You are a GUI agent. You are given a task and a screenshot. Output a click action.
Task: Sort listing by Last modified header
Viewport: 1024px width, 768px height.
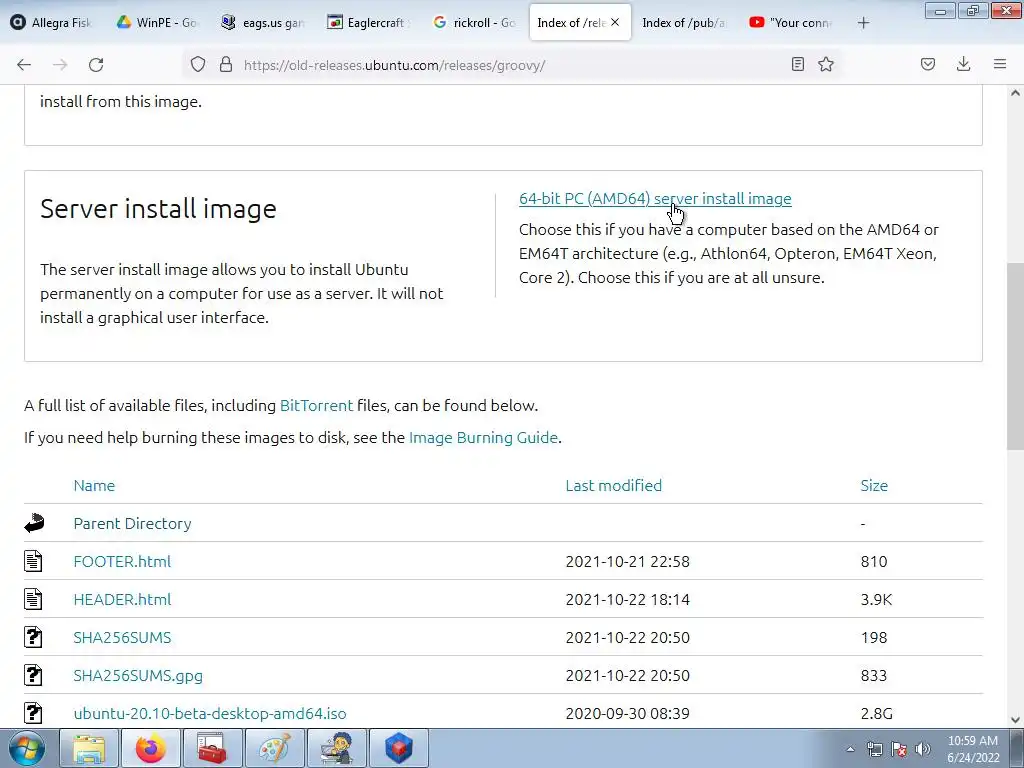coord(613,485)
